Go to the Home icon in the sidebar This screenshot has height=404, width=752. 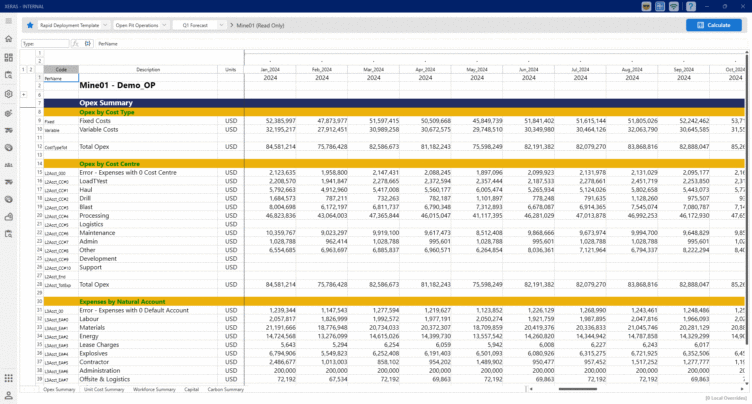(9, 39)
